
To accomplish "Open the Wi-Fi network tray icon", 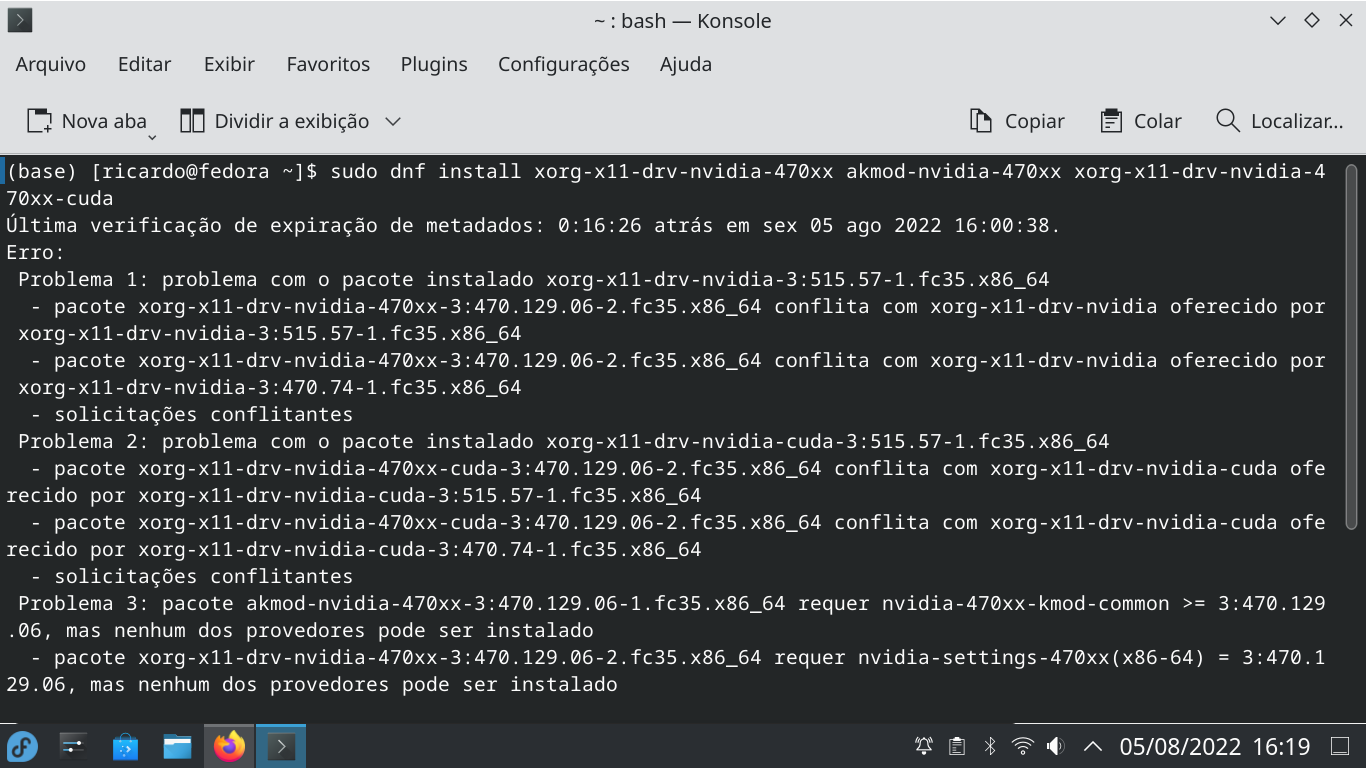I will 1022,746.
